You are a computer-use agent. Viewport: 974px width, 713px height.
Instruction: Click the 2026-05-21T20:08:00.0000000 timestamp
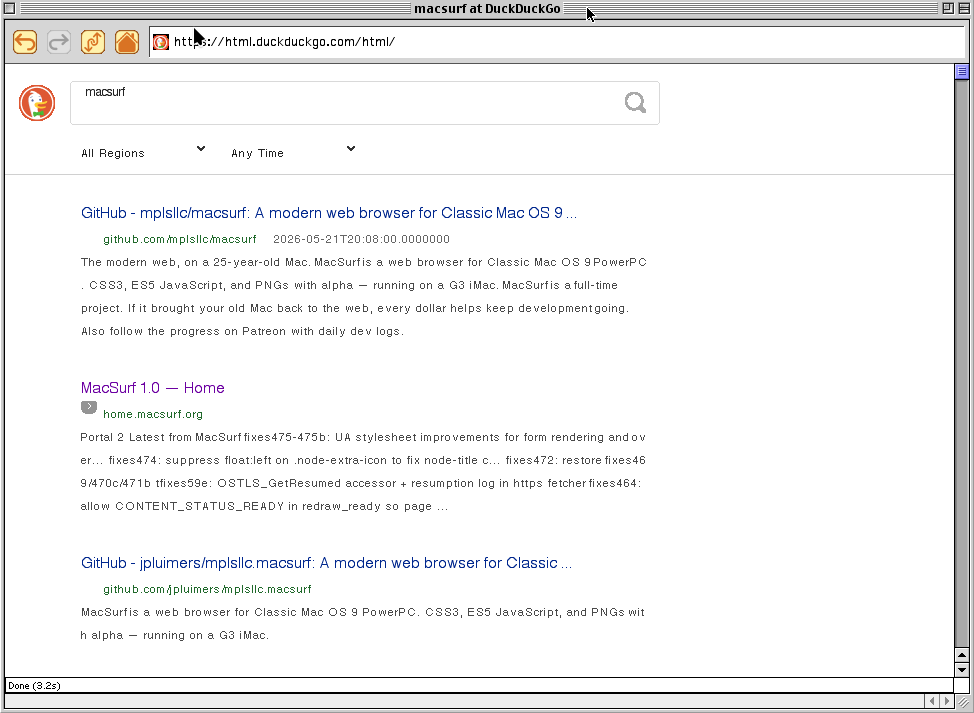point(362,239)
